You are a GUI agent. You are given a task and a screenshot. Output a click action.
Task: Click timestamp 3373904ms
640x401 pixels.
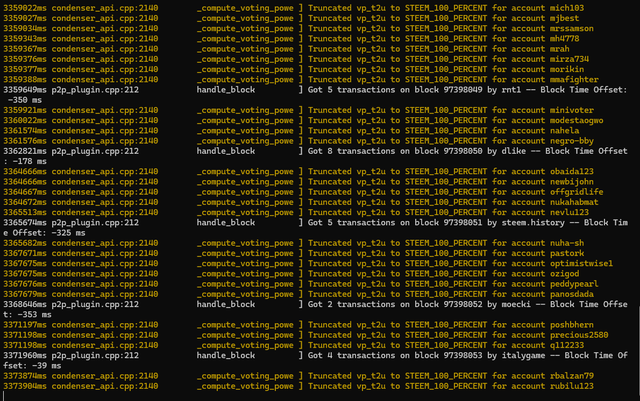24,385
